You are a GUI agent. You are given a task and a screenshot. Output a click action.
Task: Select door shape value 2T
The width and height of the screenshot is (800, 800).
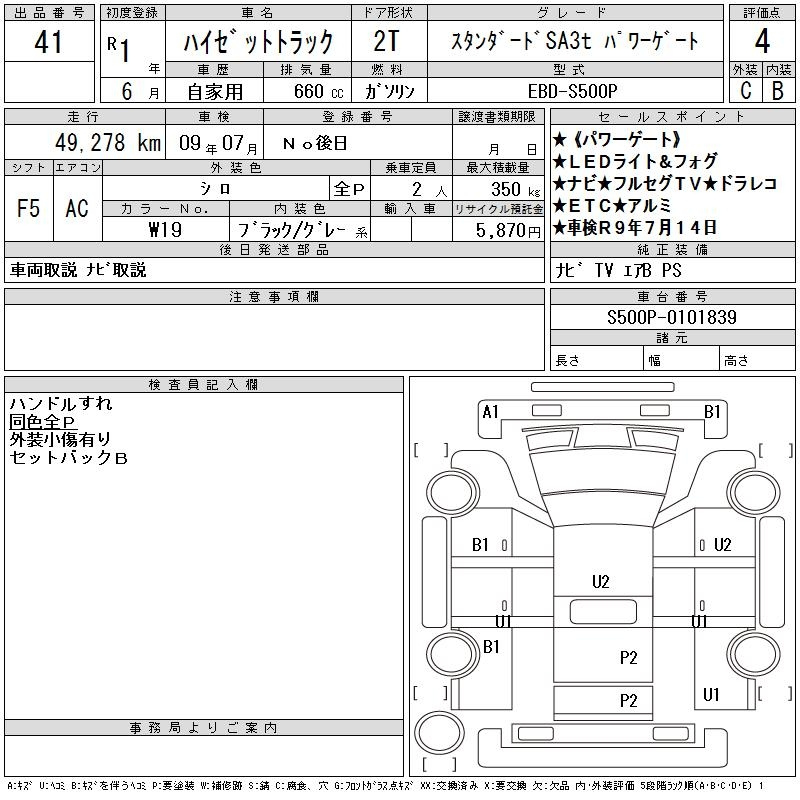click(x=386, y=42)
